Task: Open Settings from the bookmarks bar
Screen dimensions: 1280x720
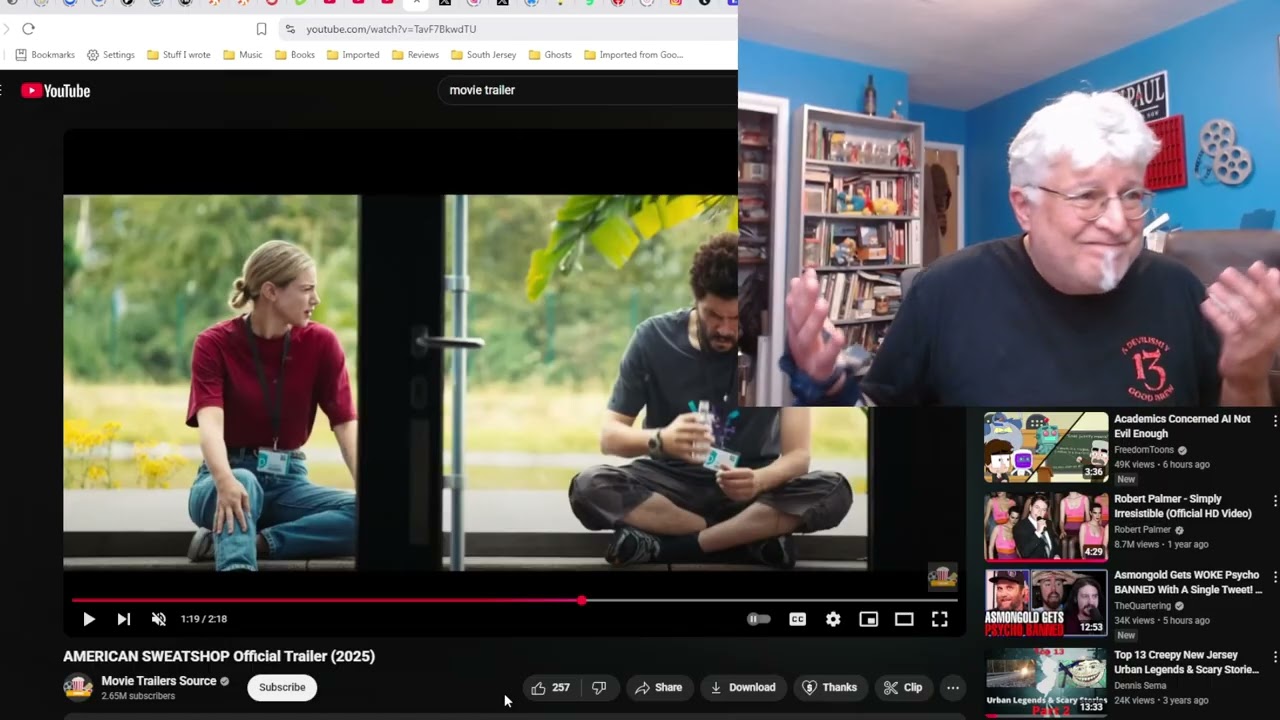Action: [x=110, y=55]
